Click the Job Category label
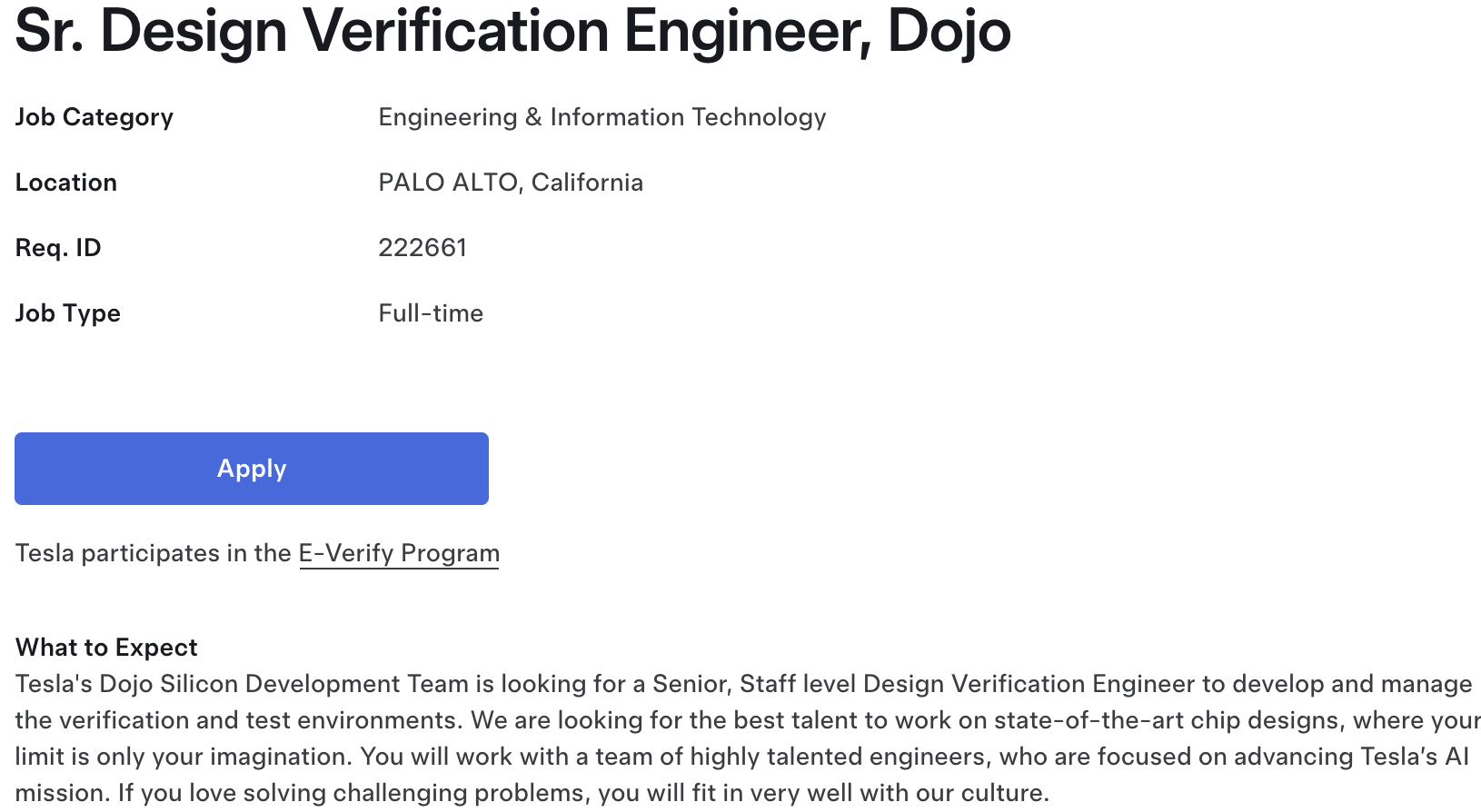The image size is (1481, 812). (94, 117)
